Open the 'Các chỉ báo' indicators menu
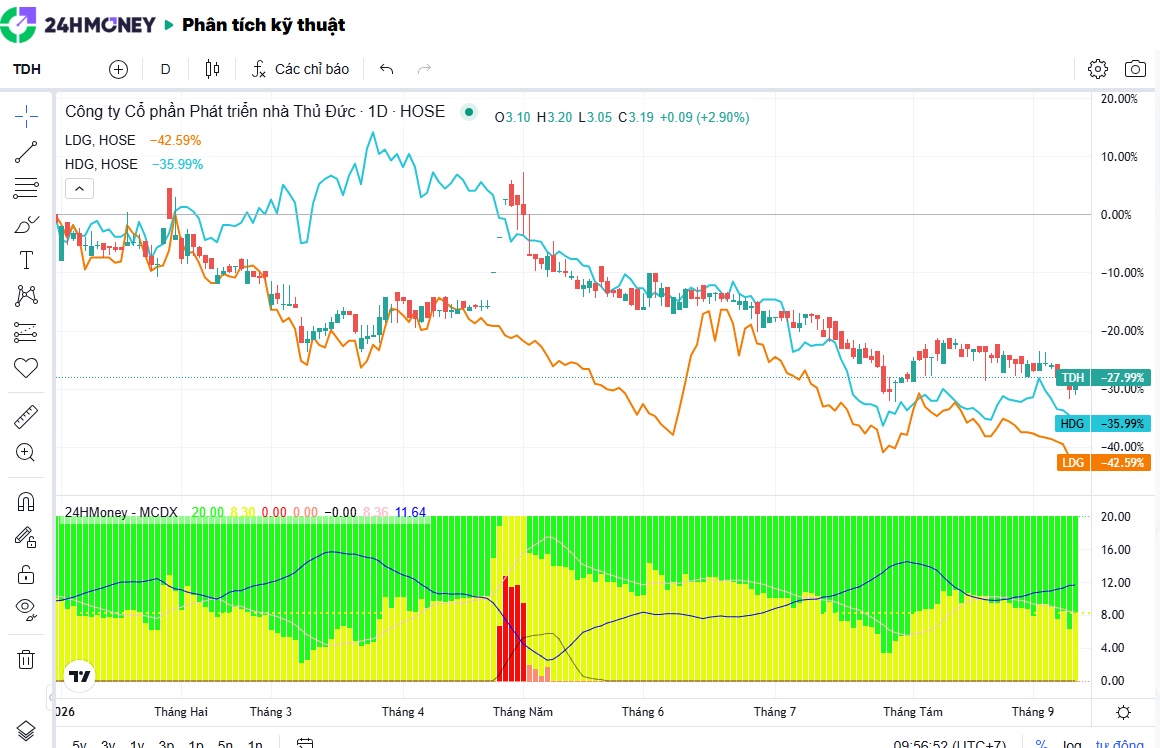Image resolution: width=1160 pixels, height=748 pixels. 300,69
